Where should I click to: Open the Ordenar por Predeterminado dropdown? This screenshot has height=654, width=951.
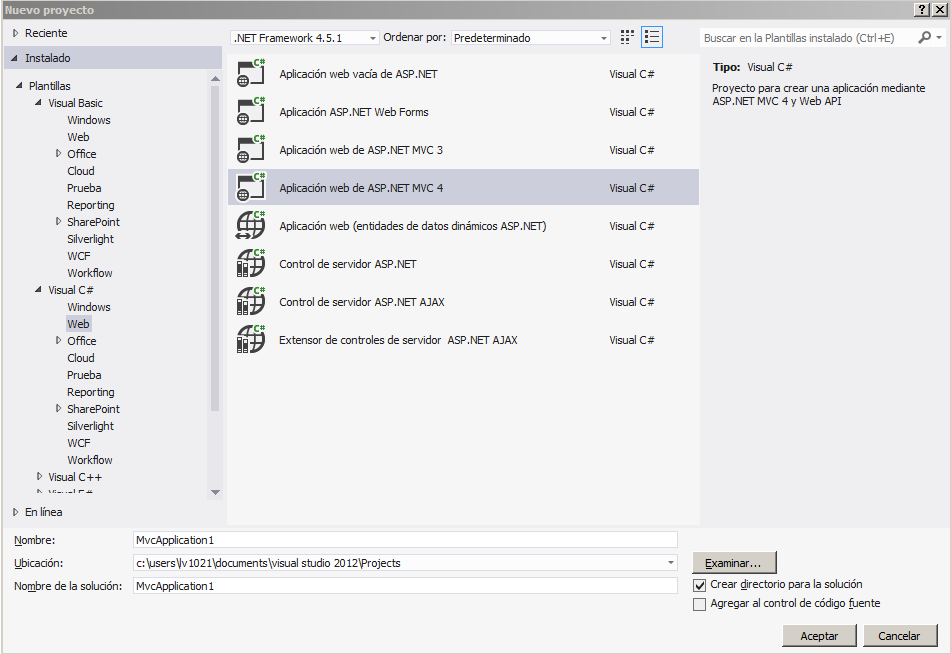(531, 38)
